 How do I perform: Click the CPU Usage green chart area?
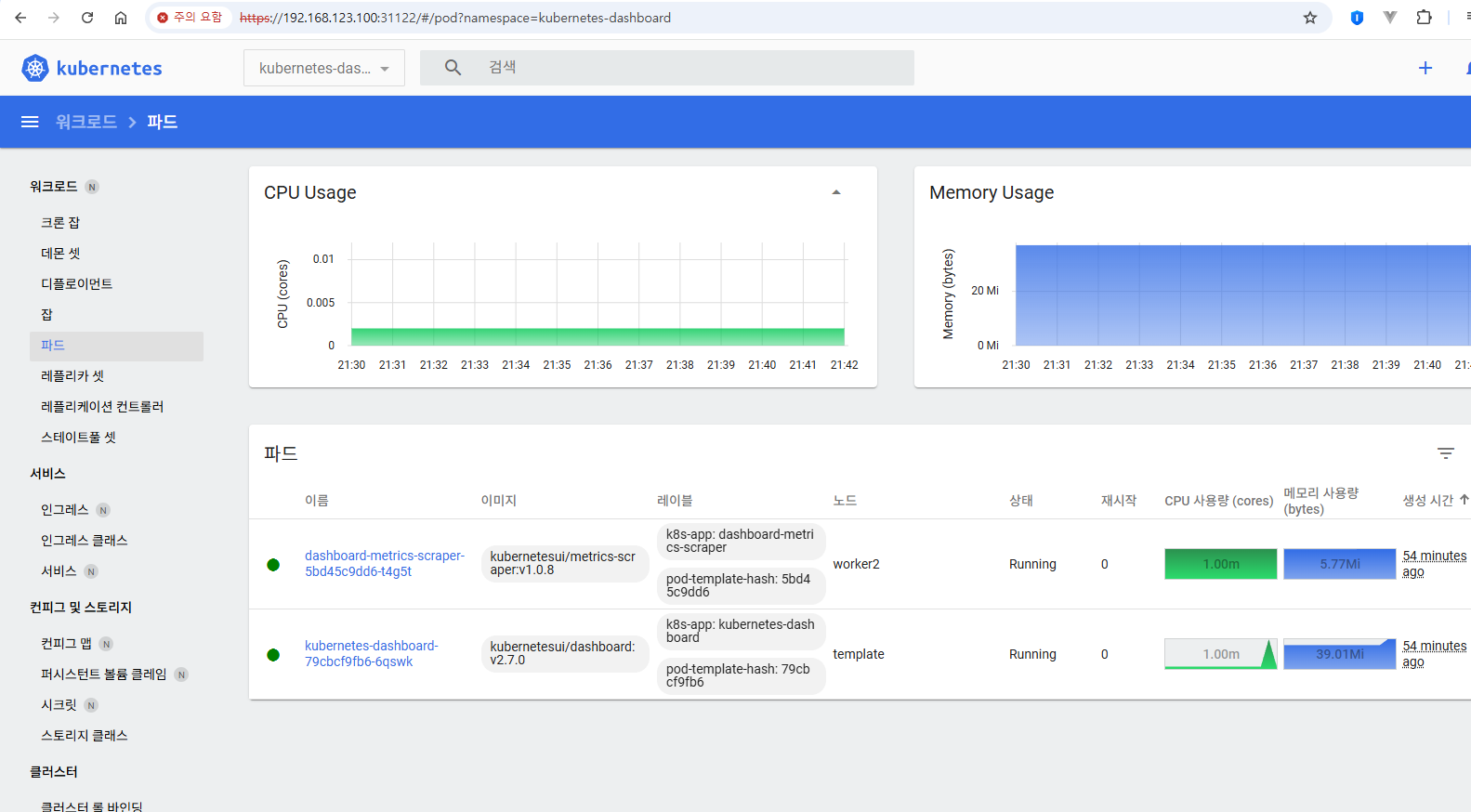(598, 336)
